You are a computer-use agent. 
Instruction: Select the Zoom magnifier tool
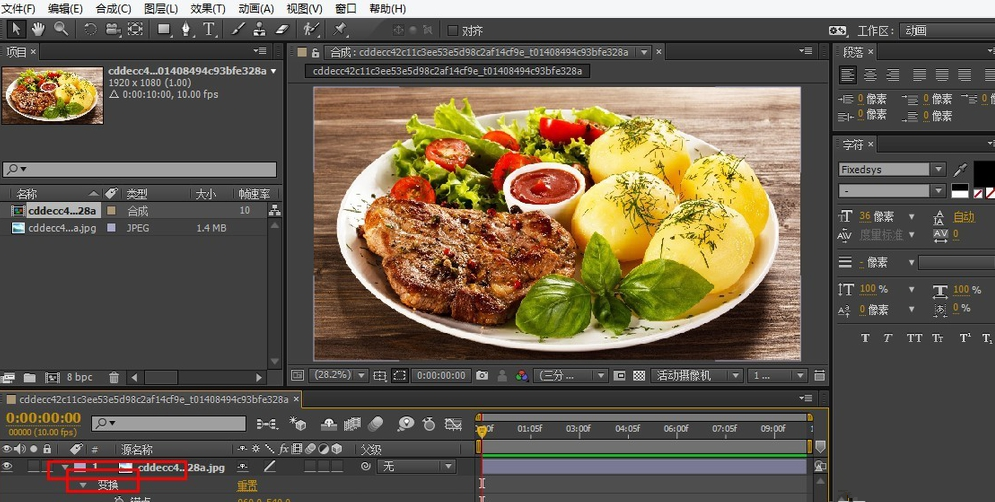tap(61, 29)
